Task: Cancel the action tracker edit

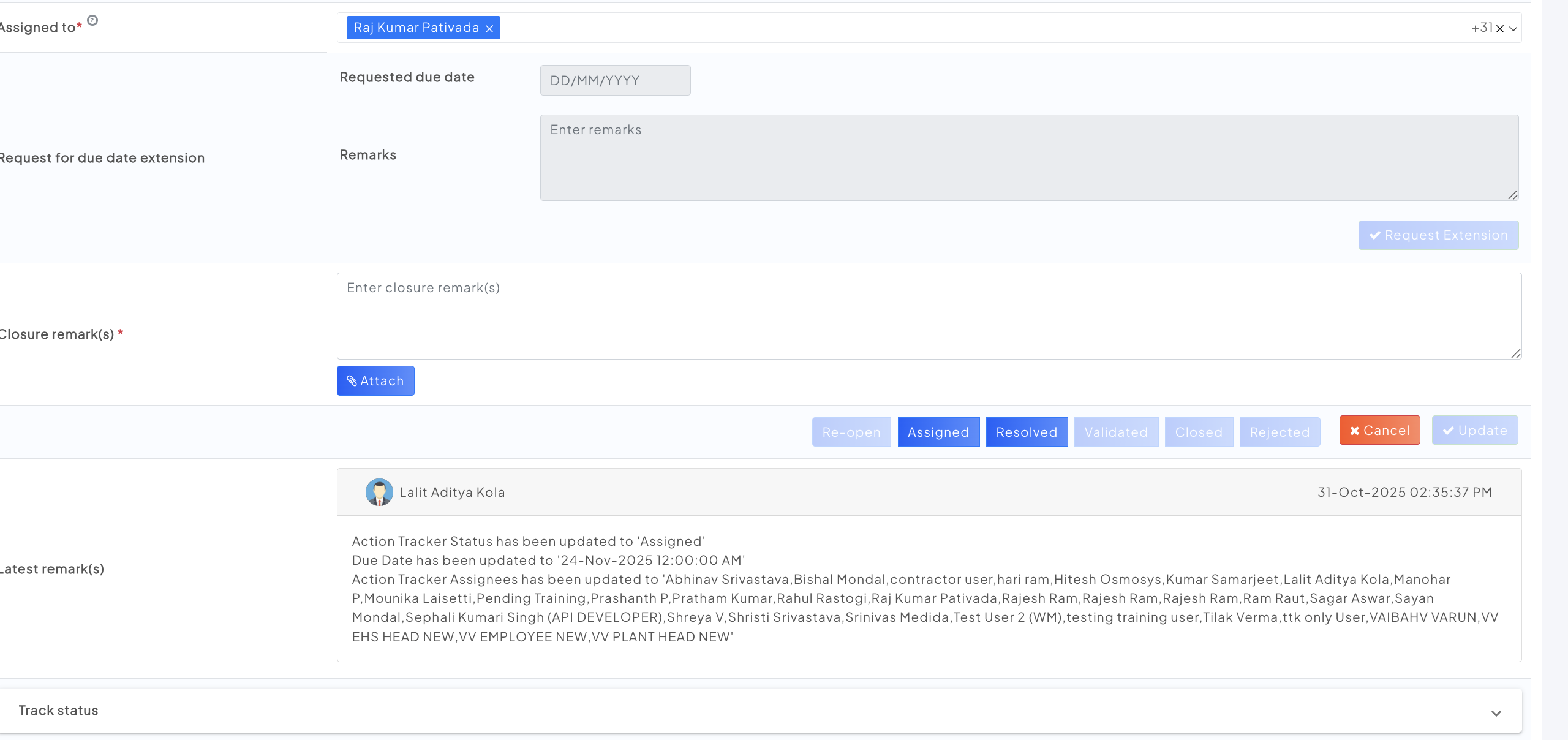Action: pyautogui.click(x=1379, y=430)
